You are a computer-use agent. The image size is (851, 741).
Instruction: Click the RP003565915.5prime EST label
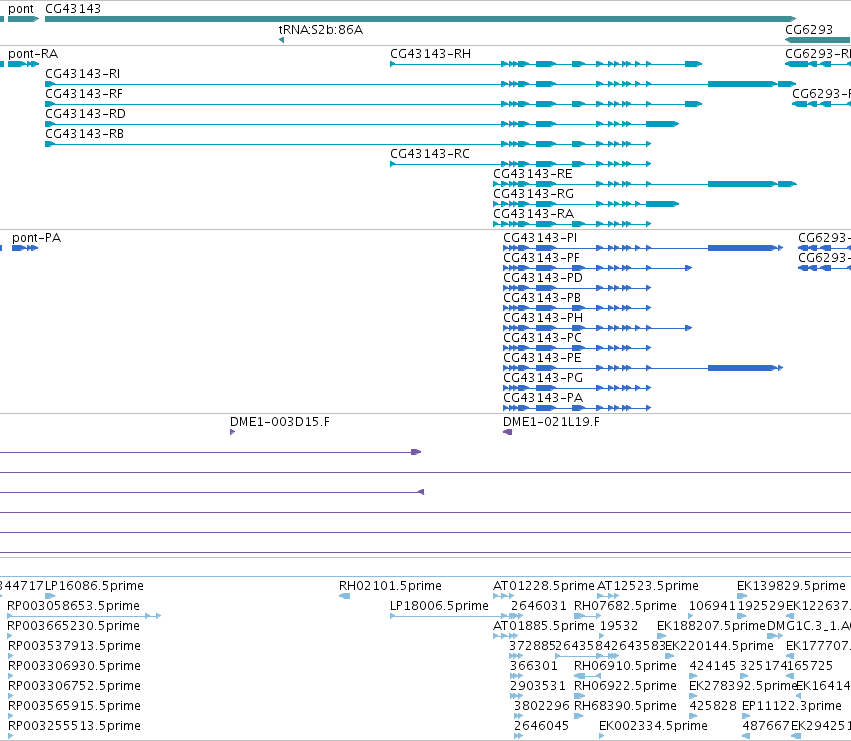coord(74,706)
